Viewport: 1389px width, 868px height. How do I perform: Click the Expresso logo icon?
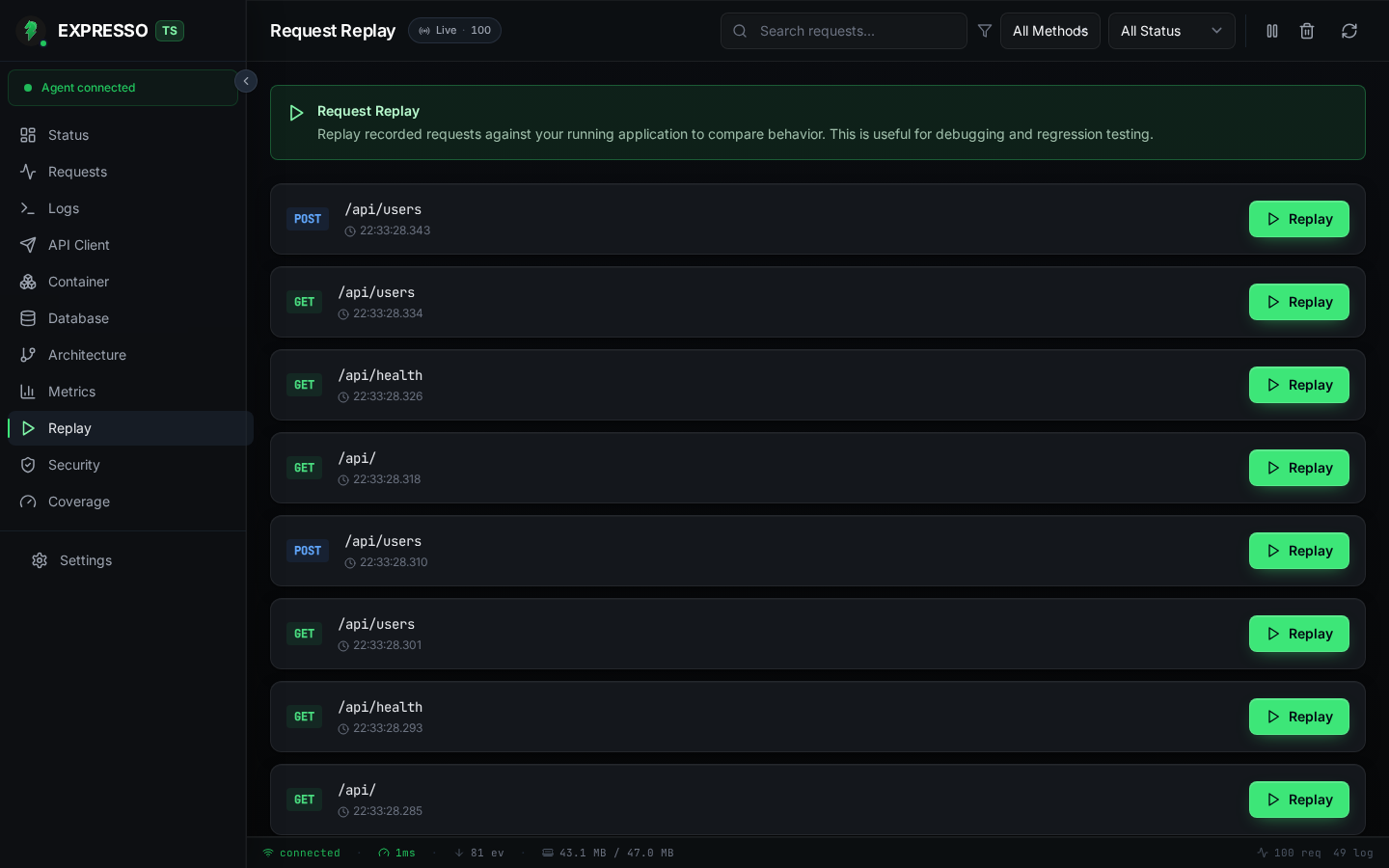(31, 31)
